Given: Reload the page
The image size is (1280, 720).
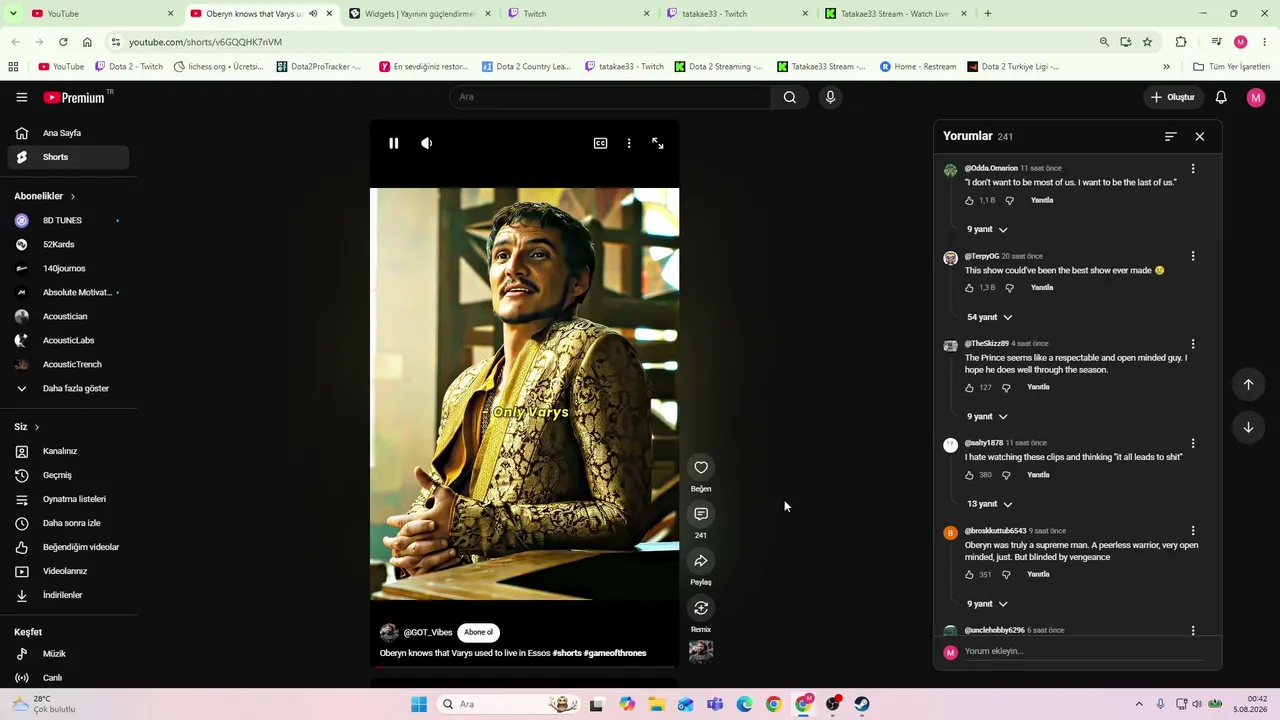Looking at the screenshot, I should [x=63, y=42].
